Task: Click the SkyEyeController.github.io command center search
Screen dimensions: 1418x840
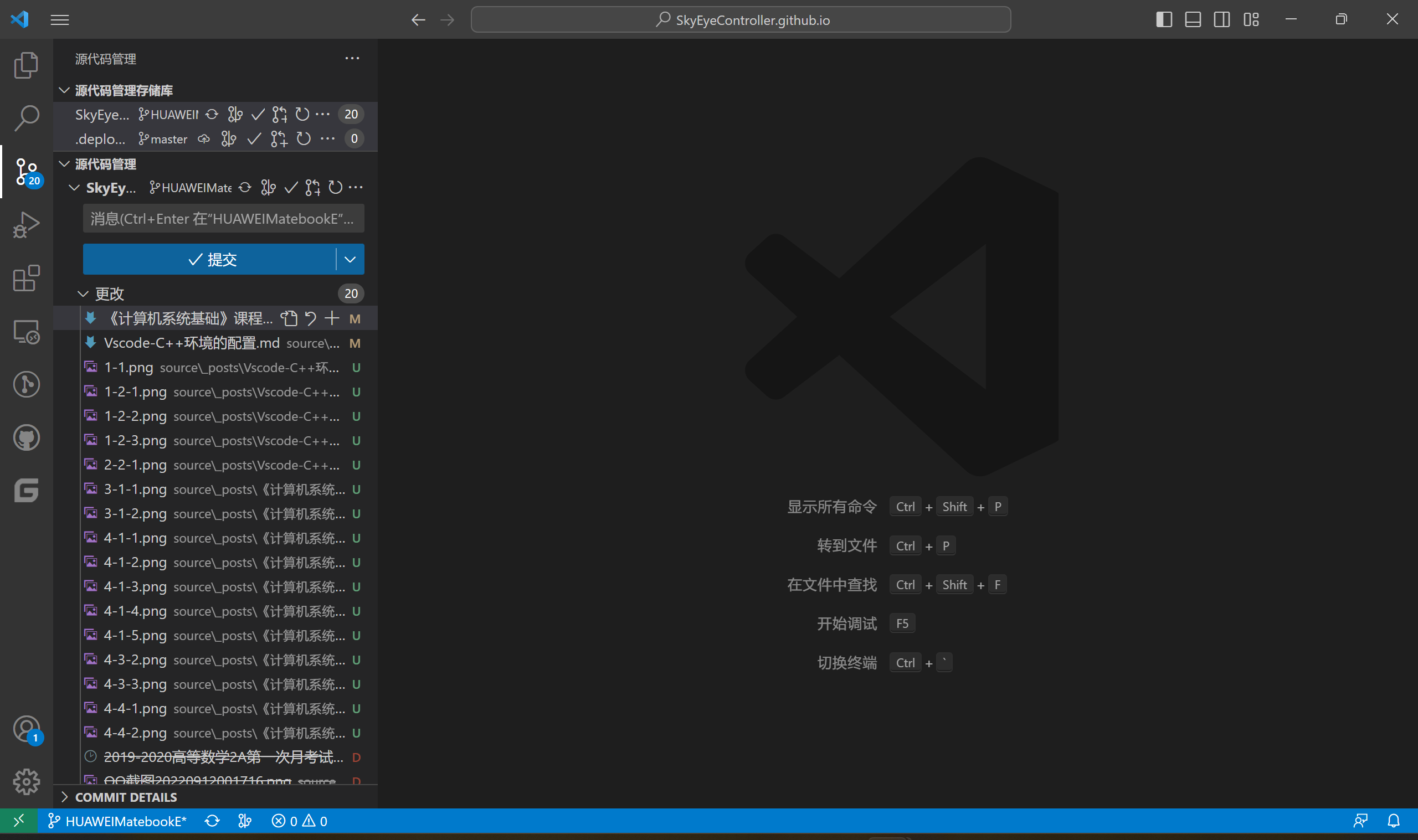Action: coord(741,20)
